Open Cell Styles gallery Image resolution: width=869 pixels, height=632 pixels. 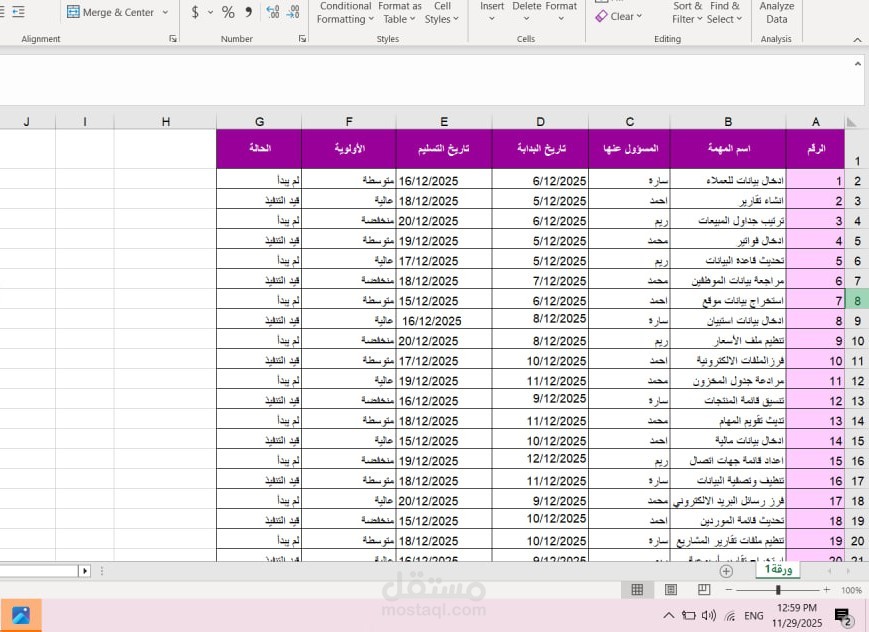tap(442, 13)
